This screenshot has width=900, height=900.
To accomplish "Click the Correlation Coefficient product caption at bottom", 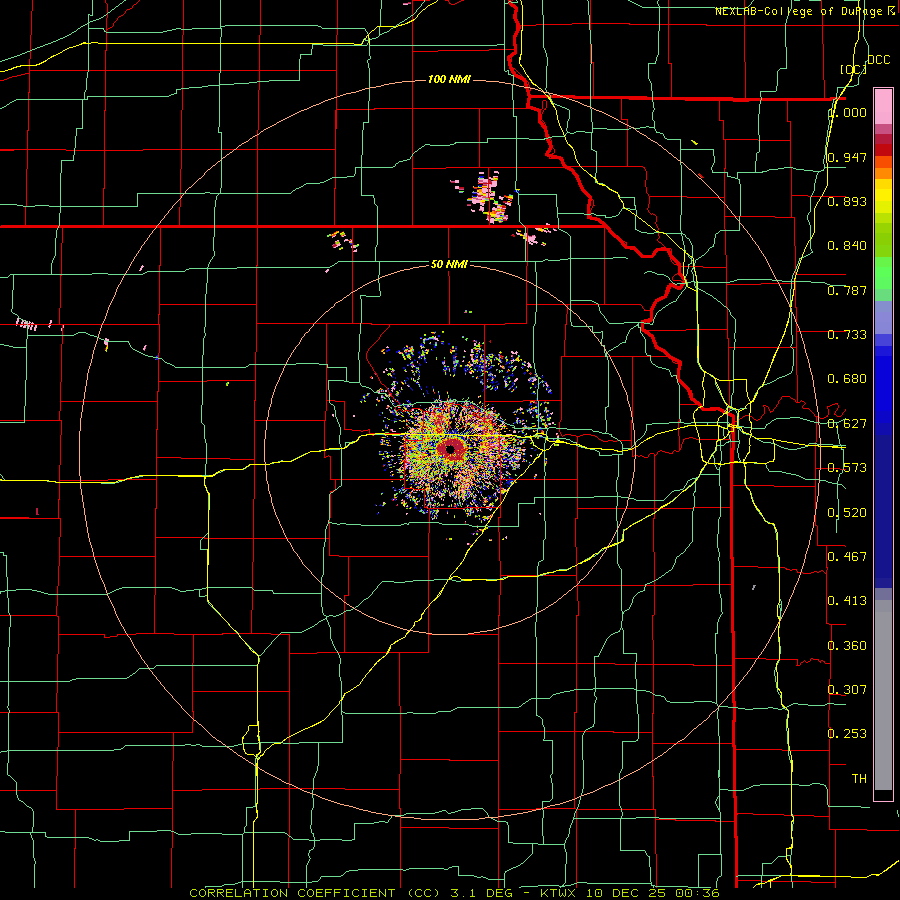I will point(454,893).
